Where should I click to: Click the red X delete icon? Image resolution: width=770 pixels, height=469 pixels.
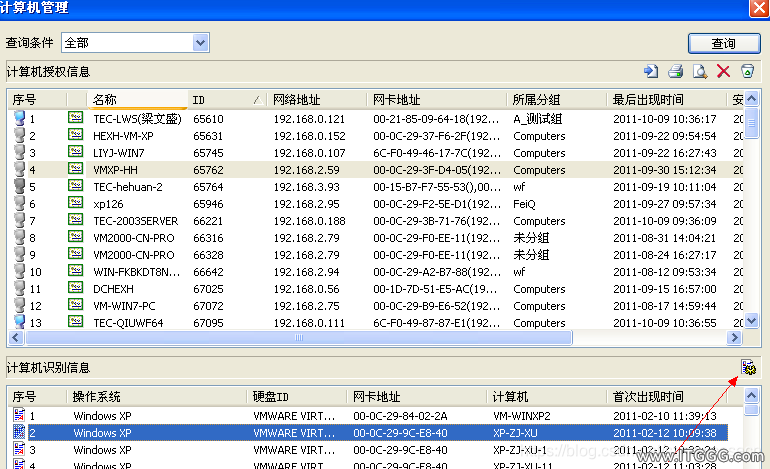723,72
